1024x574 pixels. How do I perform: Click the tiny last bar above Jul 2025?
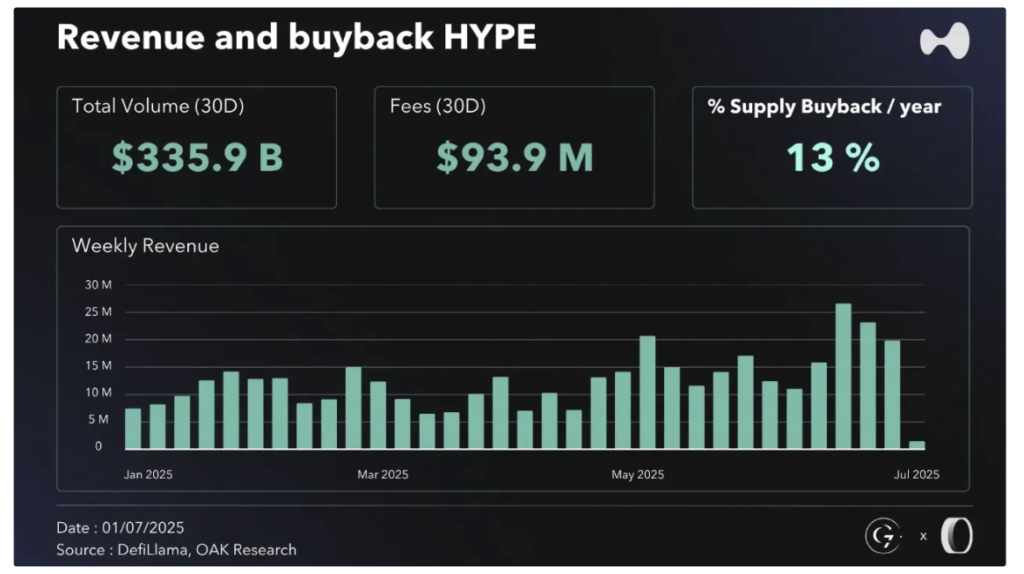(x=917, y=444)
